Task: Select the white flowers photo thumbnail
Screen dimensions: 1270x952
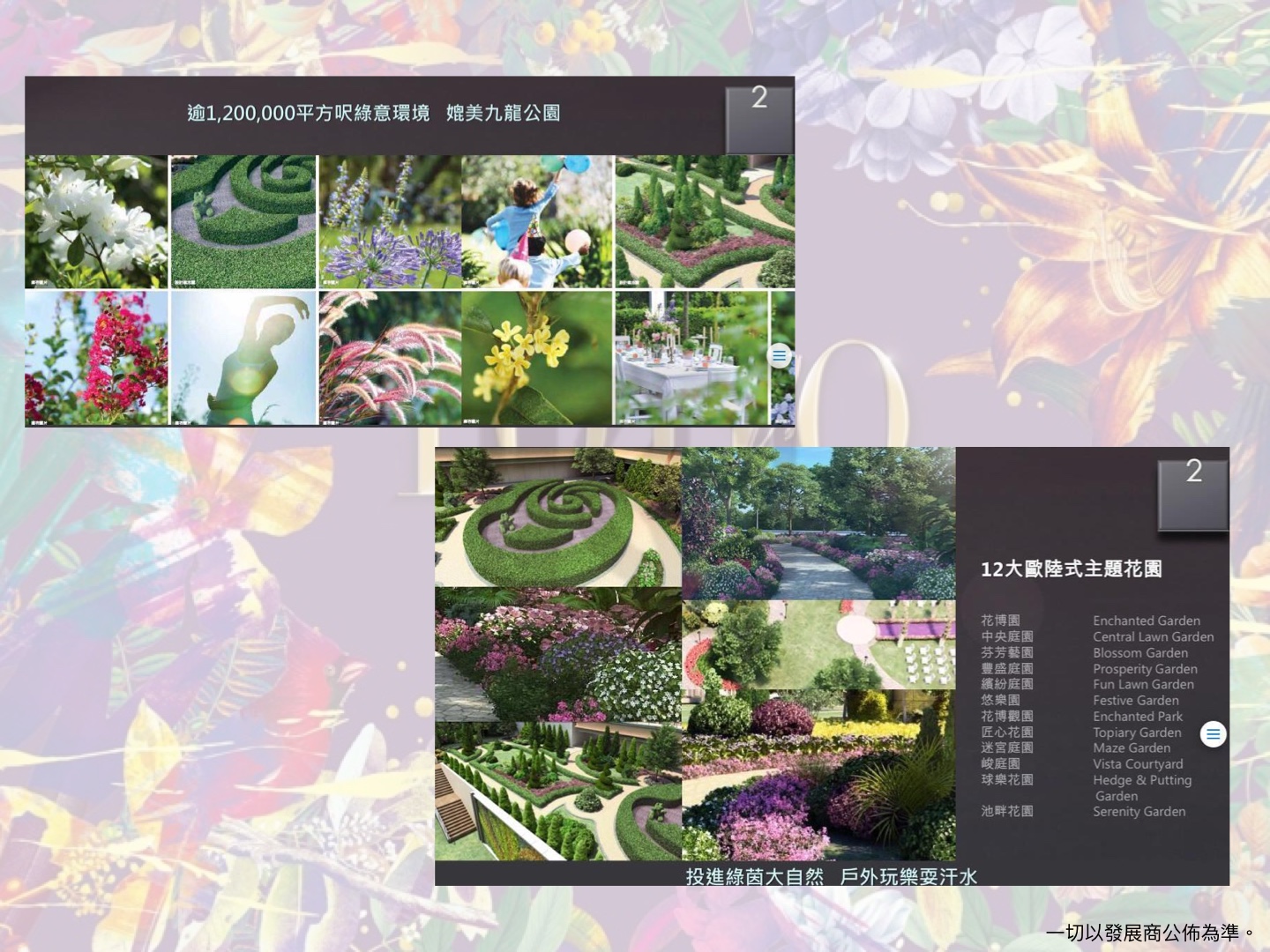Action: [96, 222]
